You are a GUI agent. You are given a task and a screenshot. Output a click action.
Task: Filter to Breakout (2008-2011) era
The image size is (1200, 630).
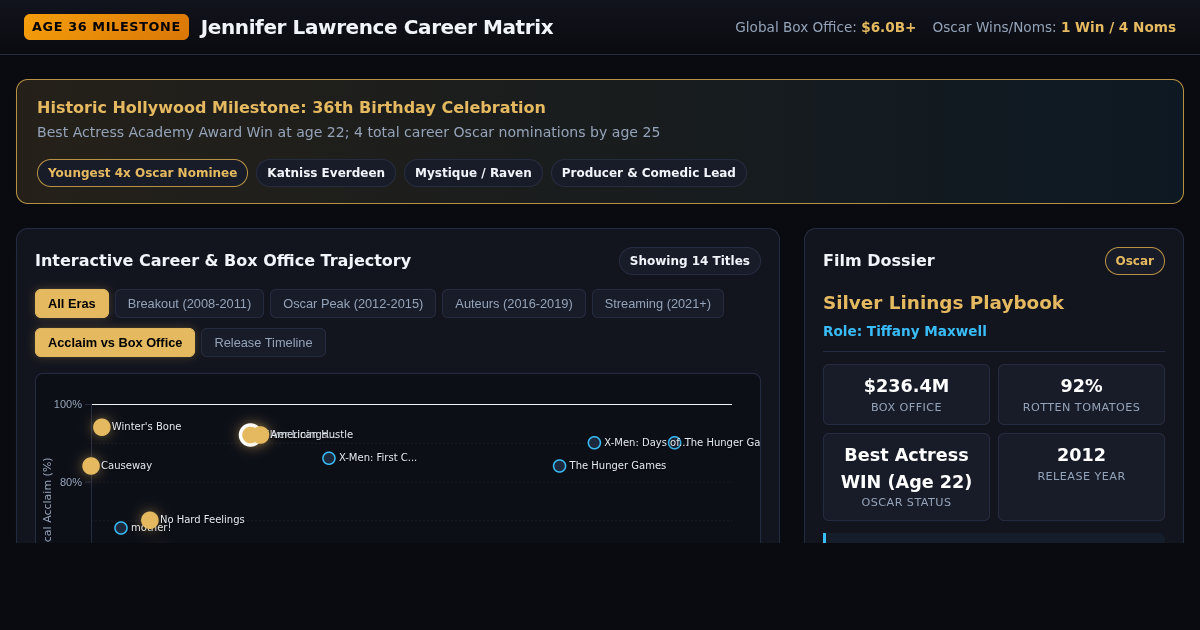[x=189, y=304]
